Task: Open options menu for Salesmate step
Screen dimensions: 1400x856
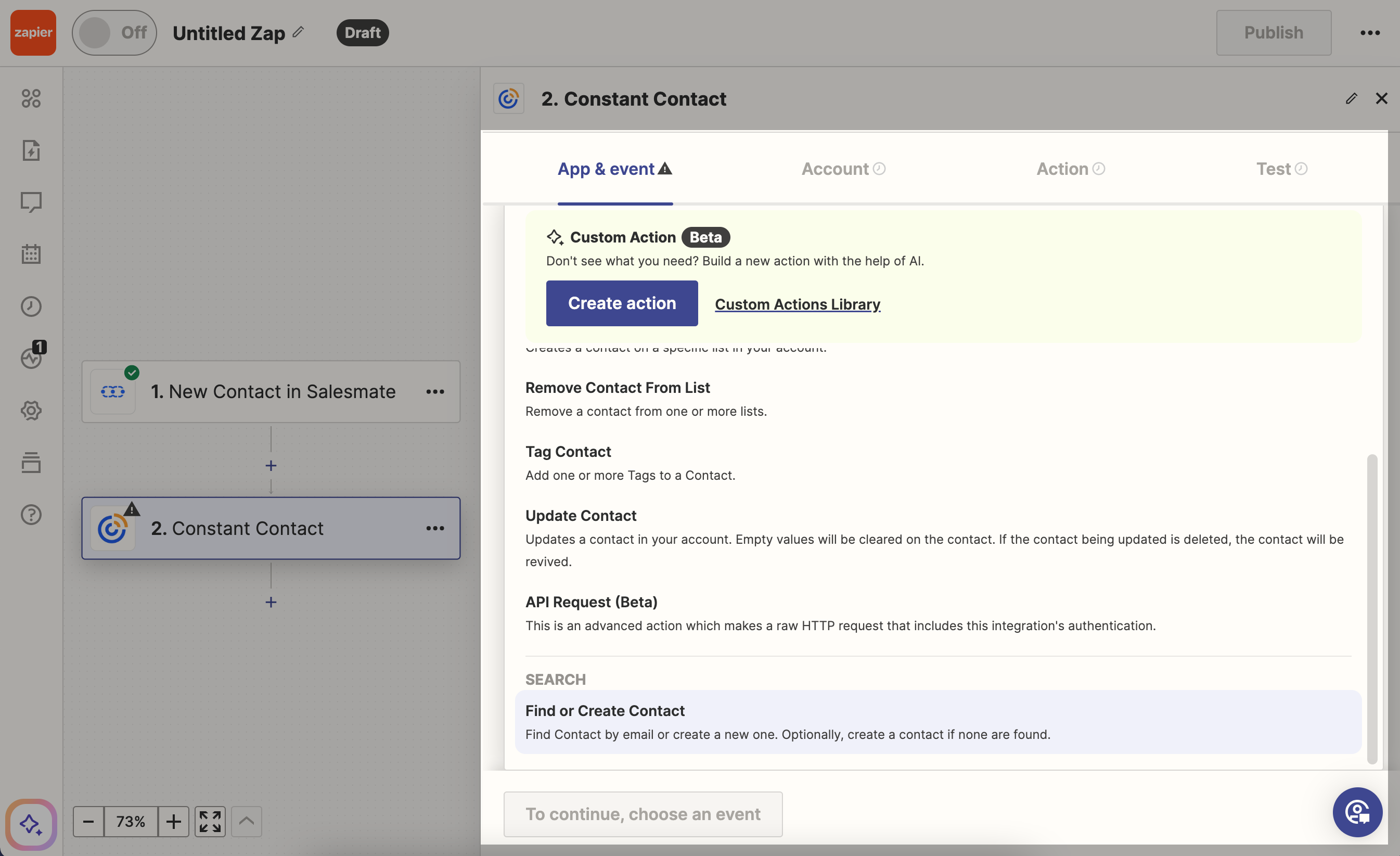Action: [x=435, y=392]
